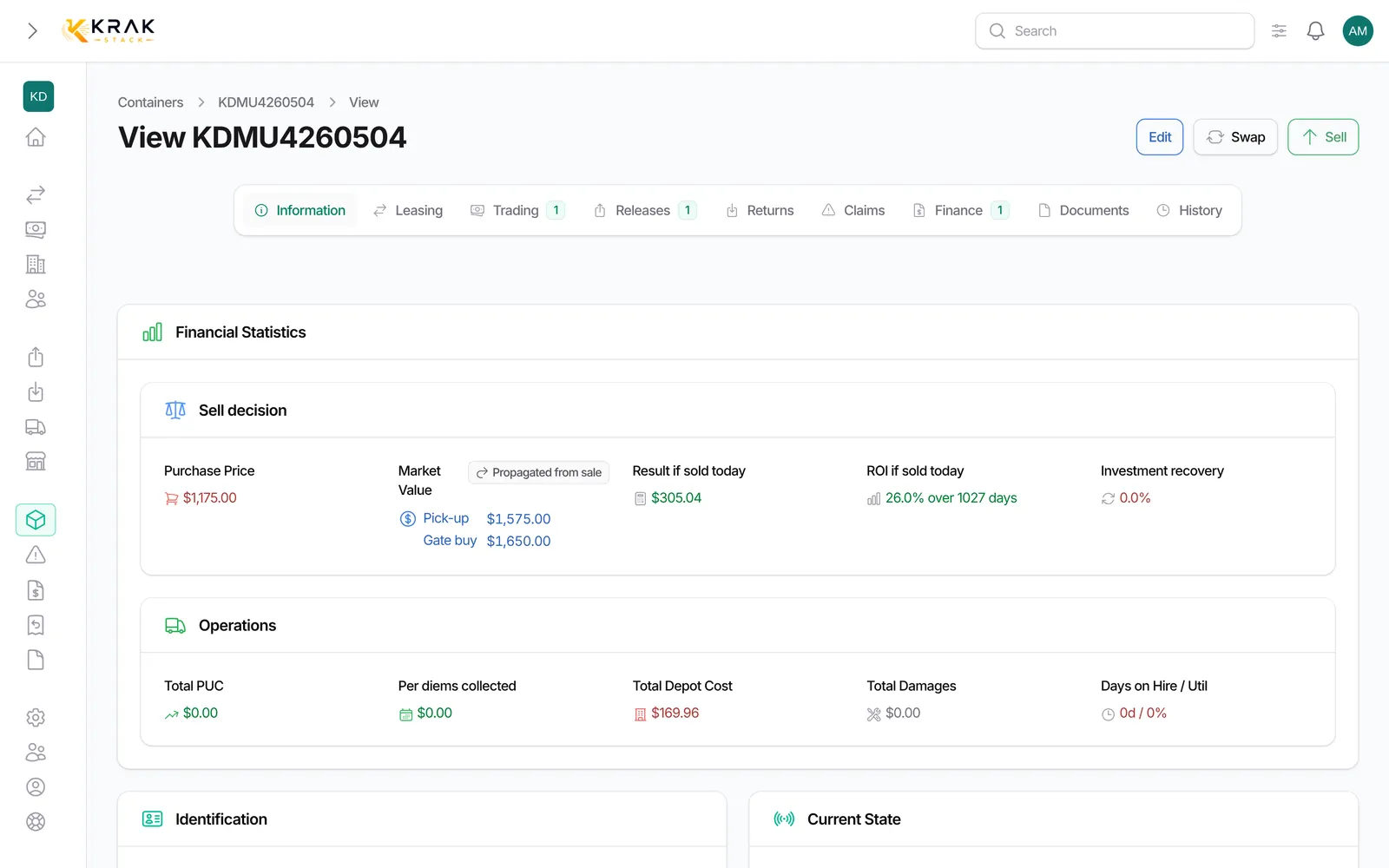Switch to the Trading tab
1389x868 pixels.
point(517,210)
